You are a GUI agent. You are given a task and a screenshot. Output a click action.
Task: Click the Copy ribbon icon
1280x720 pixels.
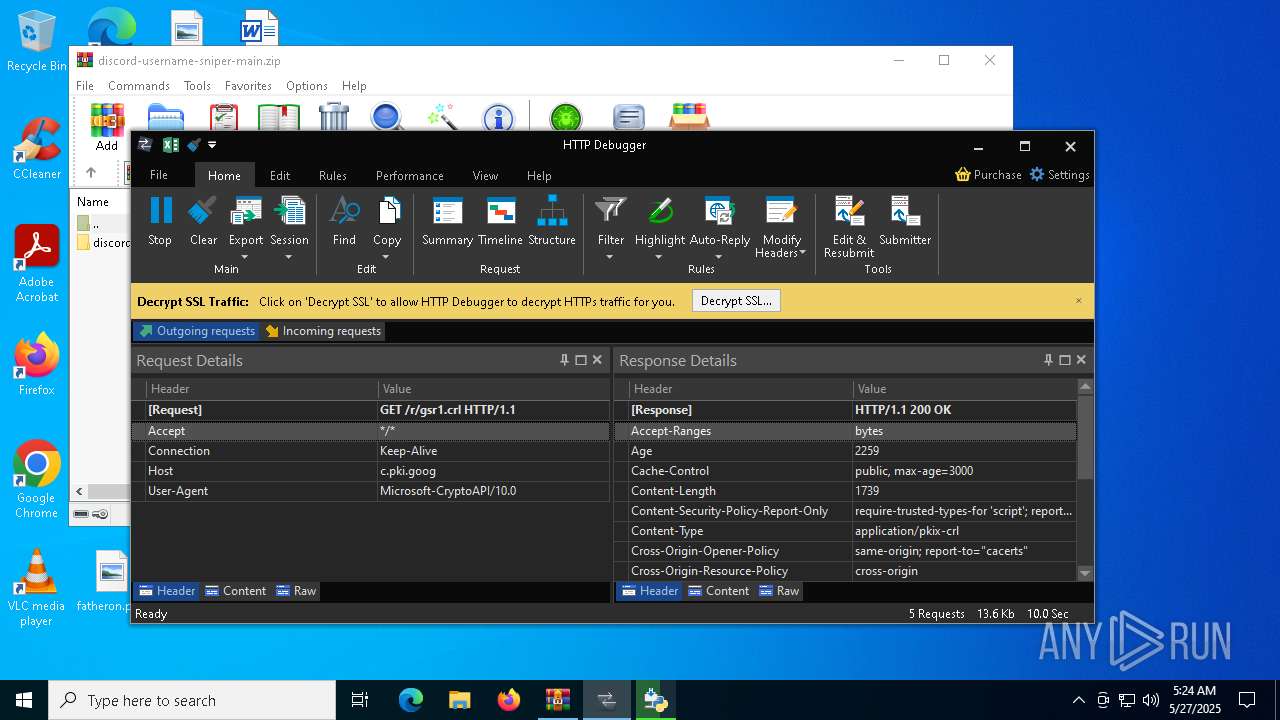(387, 213)
